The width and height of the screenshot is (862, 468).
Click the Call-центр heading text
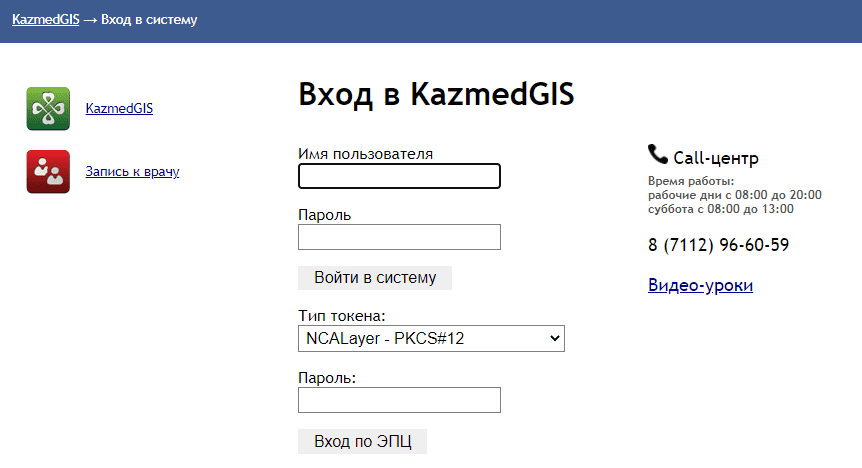[x=716, y=158]
